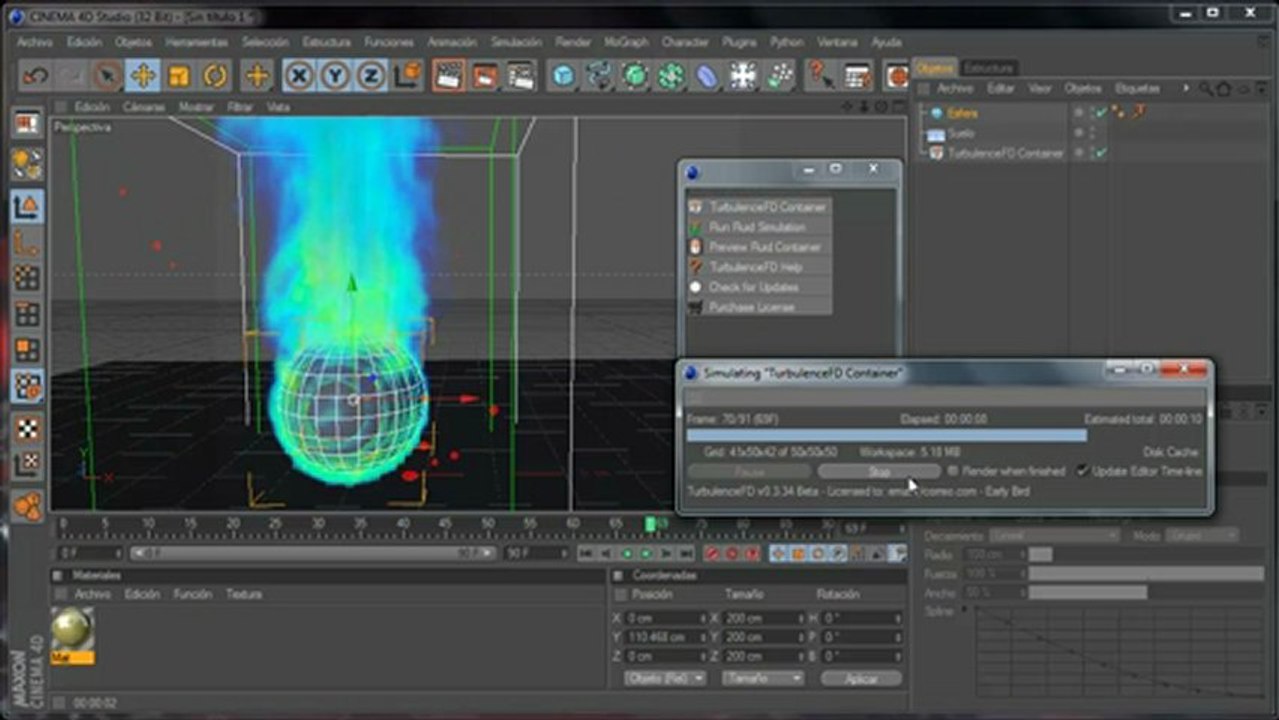Image resolution: width=1279 pixels, height=720 pixels.
Task: Open the Decaimiento dropdown
Action: [x=1055, y=536]
